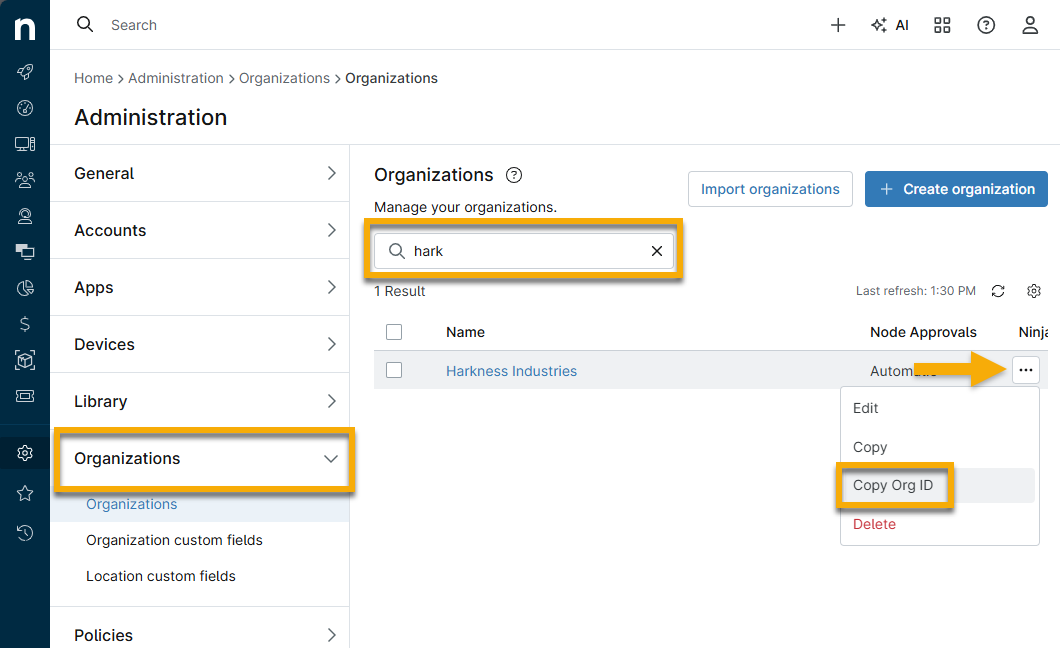The image size is (1060, 648).
Task: Open Recent history icon in sidebar
Action: click(25, 533)
